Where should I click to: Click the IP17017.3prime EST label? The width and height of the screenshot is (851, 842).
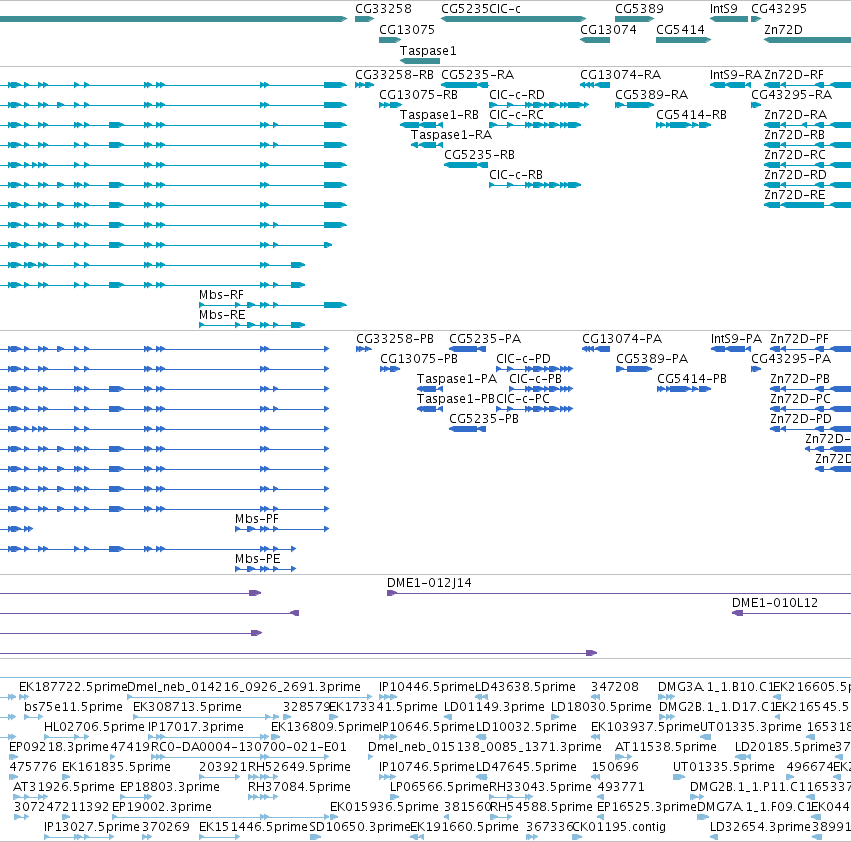coord(196,727)
